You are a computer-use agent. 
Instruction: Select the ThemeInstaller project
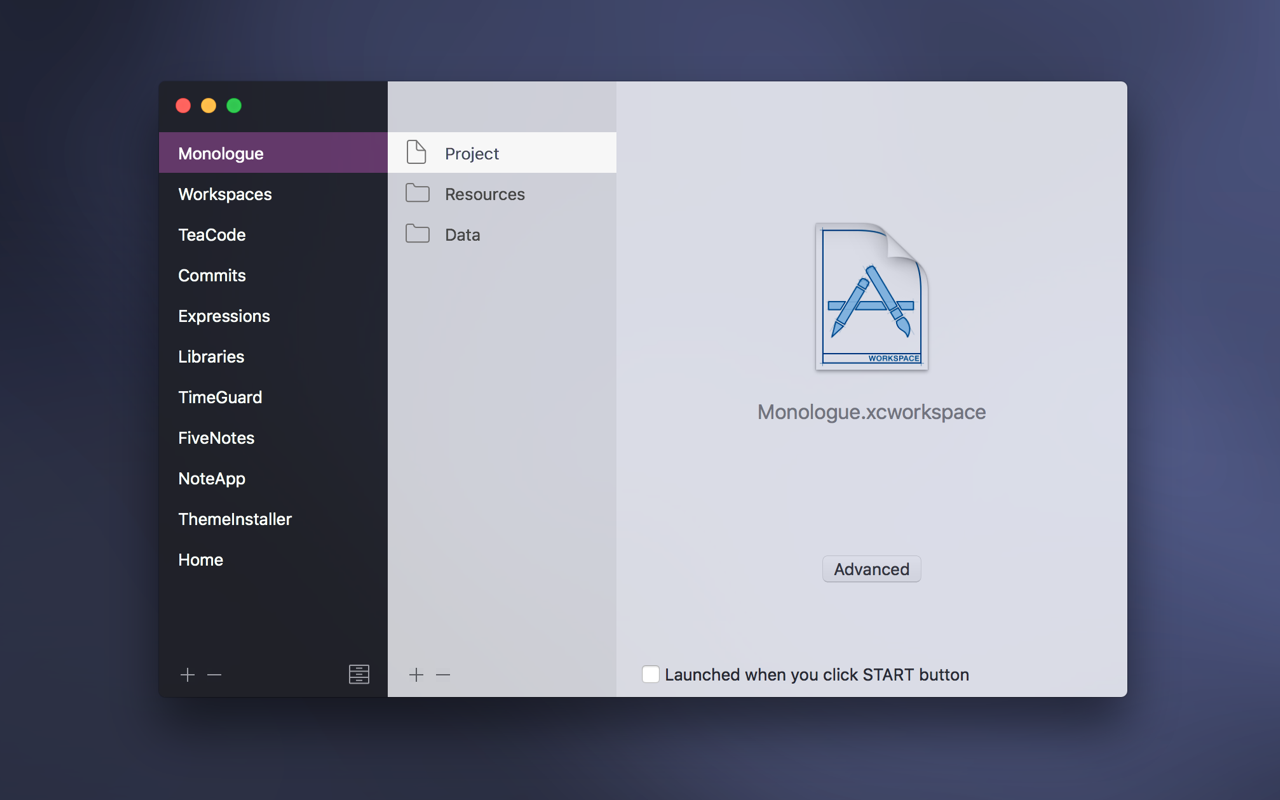coord(235,519)
